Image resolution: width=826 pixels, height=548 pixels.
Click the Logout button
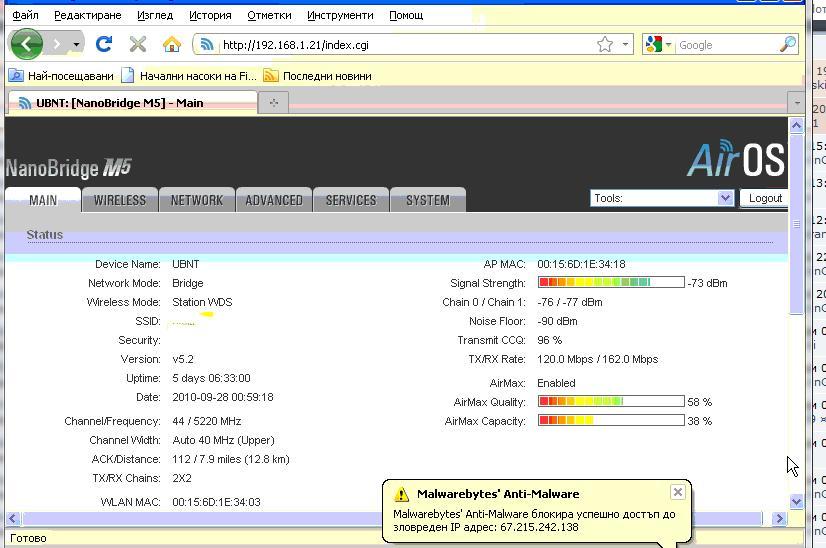click(x=765, y=198)
